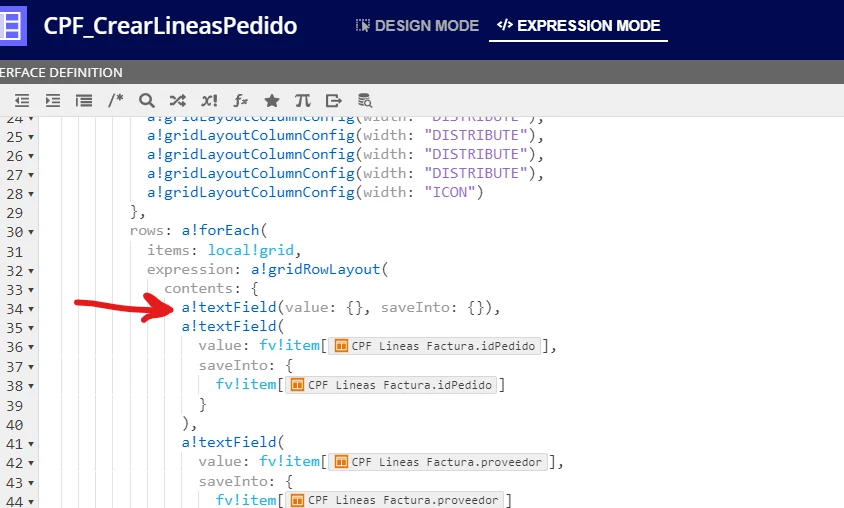Collapse saveInto fold at line 37
Screen dimensions: 844x508
pos(31,367)
